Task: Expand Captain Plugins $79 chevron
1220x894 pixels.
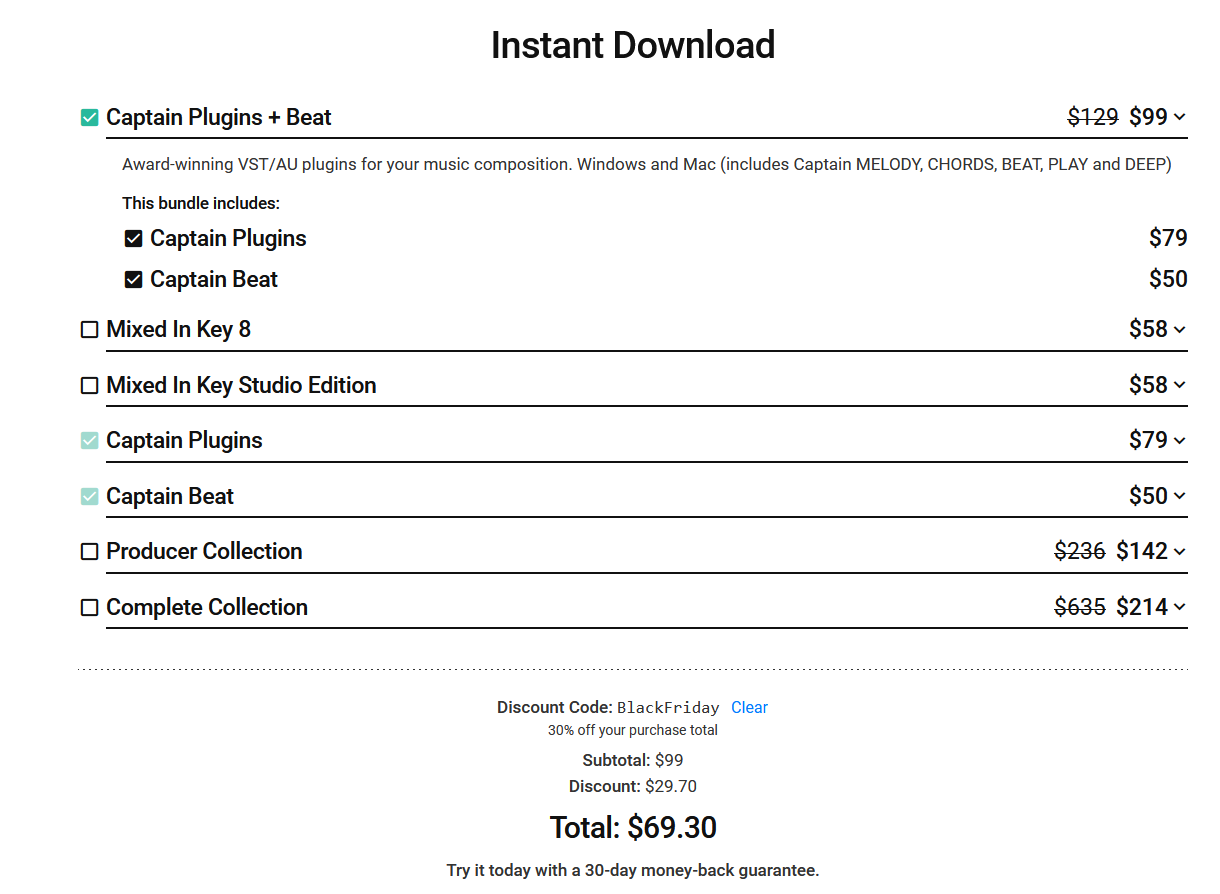Action: tap(1180, 441)
